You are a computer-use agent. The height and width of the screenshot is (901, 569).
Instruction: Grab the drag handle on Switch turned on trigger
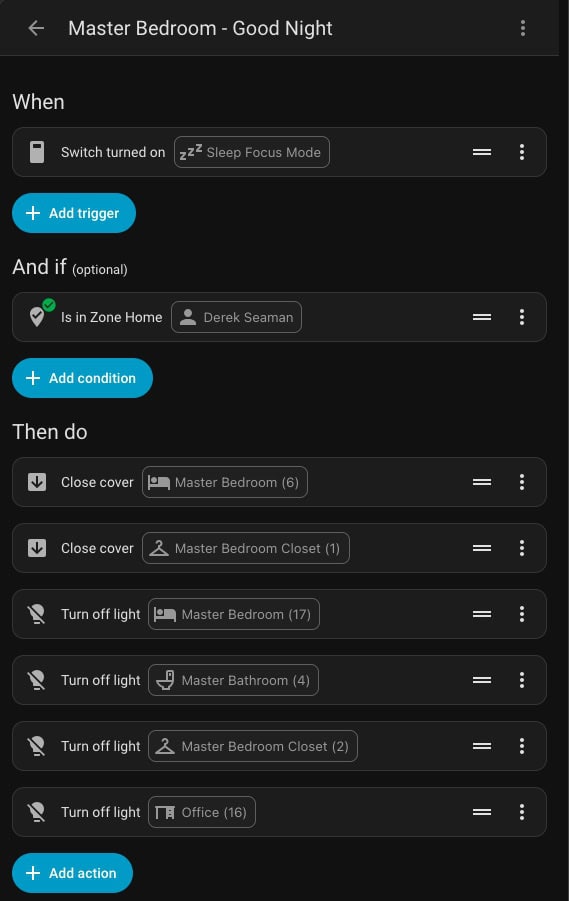coord(482,152)
